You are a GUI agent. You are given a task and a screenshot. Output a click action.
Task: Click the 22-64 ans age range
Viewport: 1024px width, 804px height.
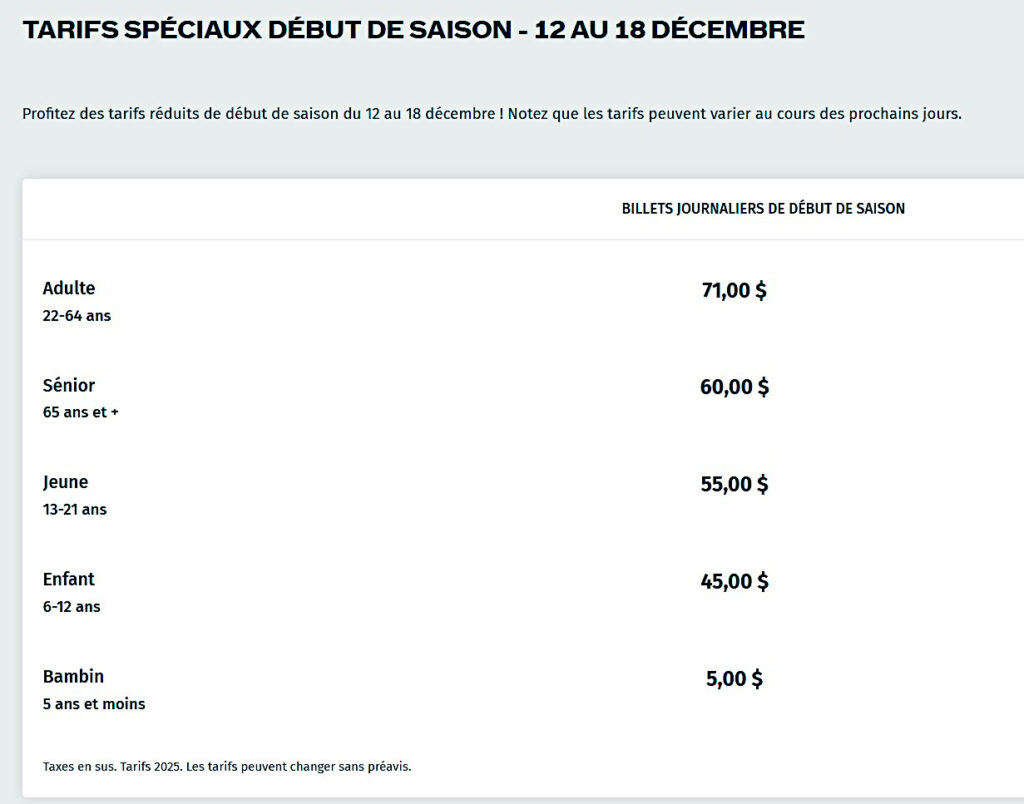pyautogui.click(x=77, y=315)
